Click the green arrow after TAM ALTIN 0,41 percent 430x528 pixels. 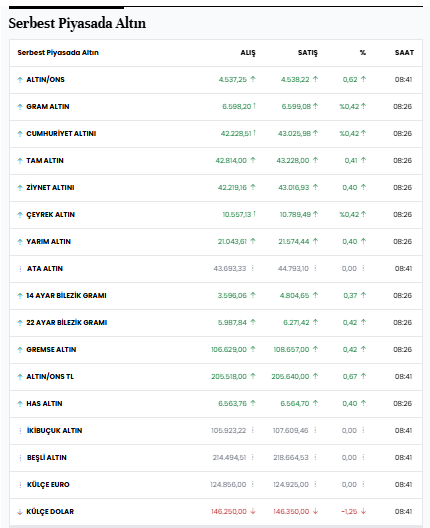tap(363, 160)
